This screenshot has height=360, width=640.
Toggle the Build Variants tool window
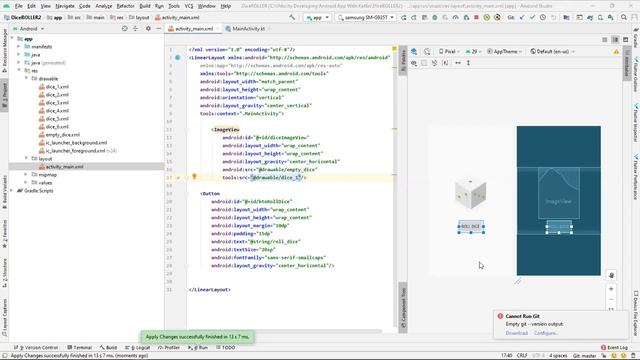tap(4, 192)
